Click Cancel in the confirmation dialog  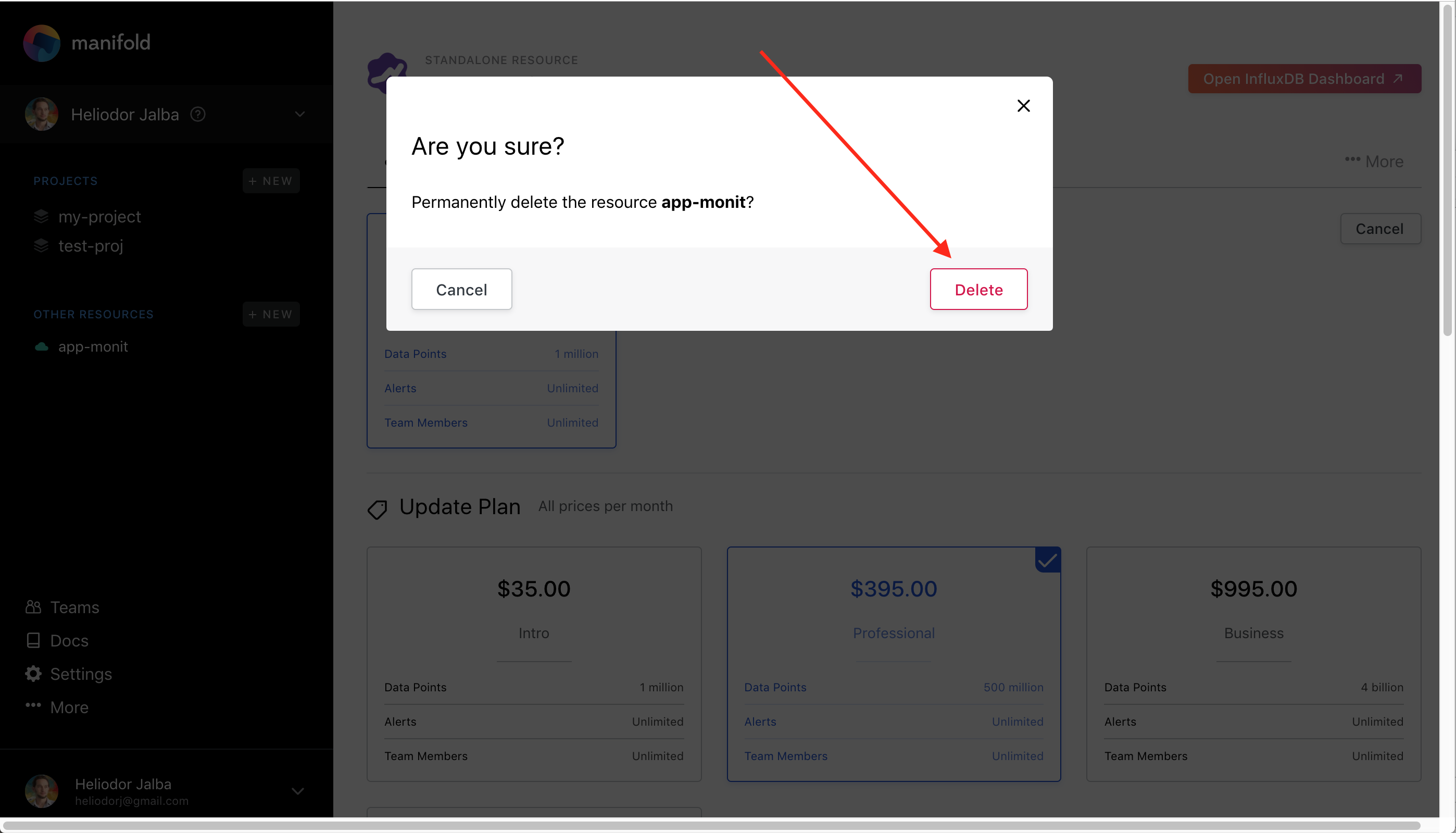(461, 290)
